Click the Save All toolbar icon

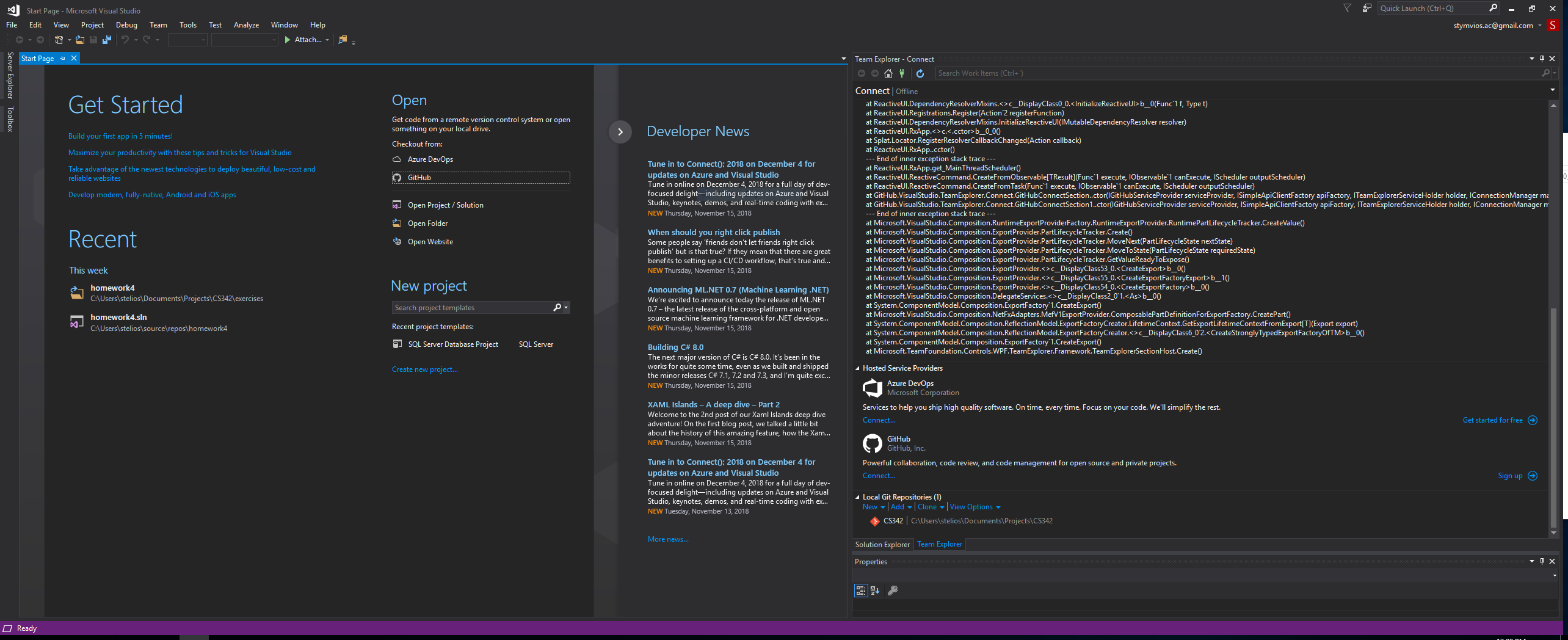[x=107, y=40]
